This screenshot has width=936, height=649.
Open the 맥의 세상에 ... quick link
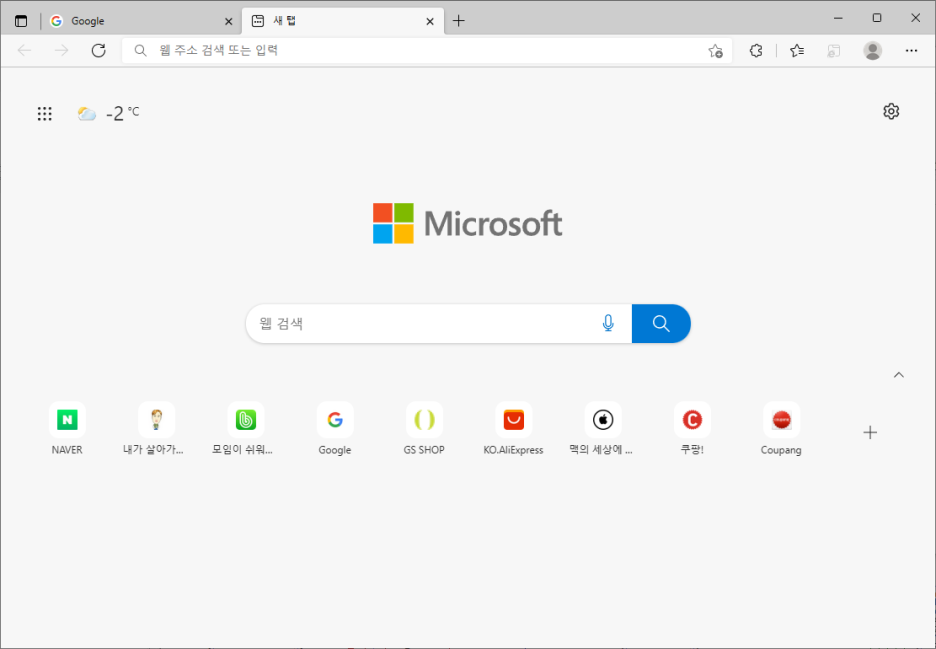602,429
